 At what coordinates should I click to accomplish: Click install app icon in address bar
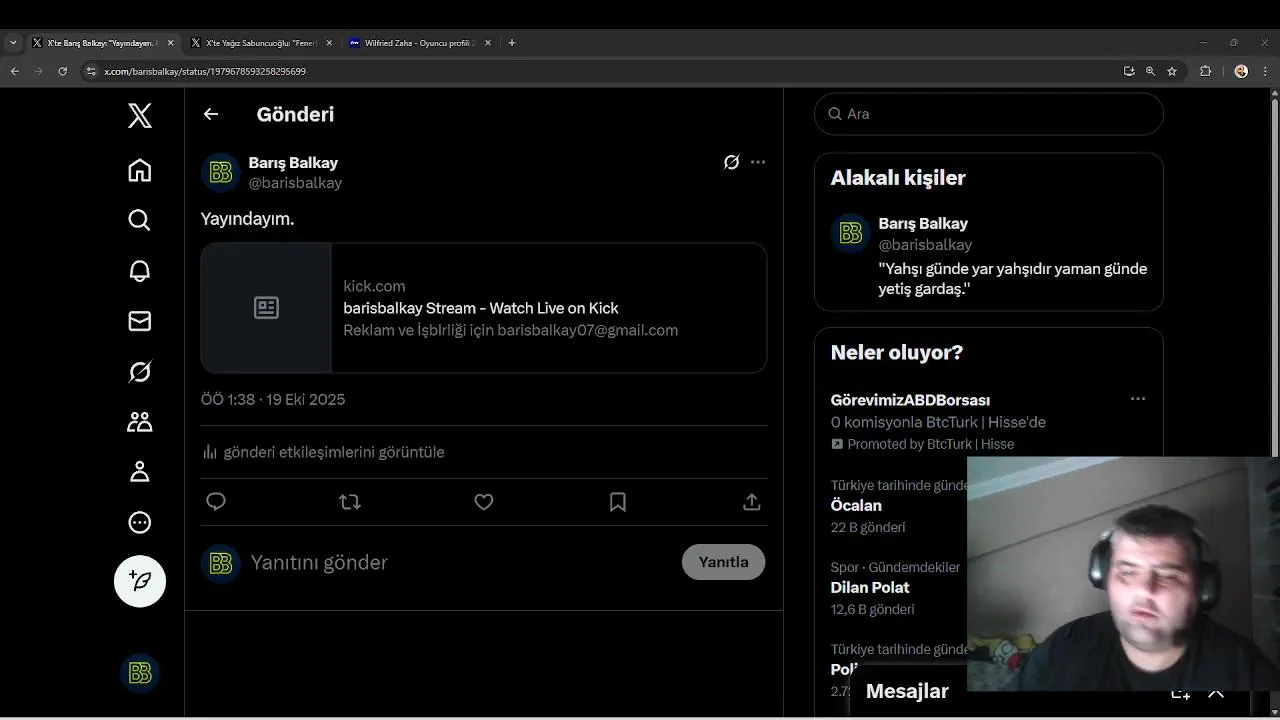point(1129,71)
